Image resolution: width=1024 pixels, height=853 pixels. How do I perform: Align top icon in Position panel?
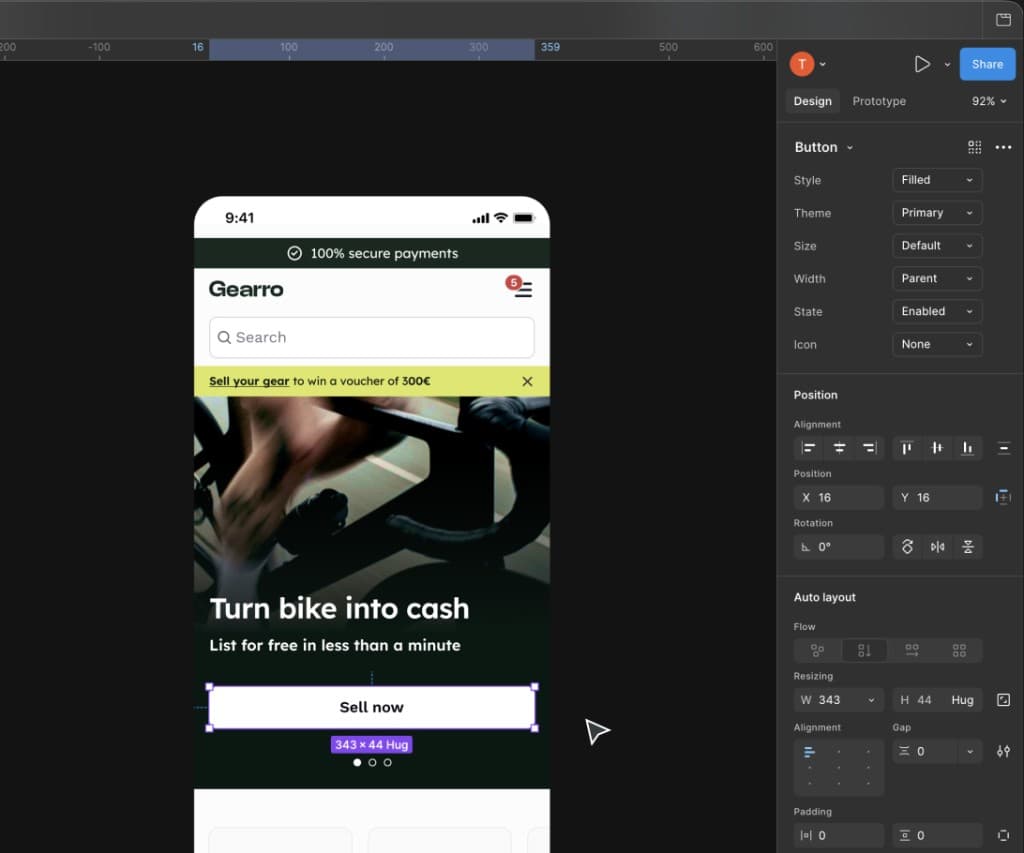(x=906, y=448)
